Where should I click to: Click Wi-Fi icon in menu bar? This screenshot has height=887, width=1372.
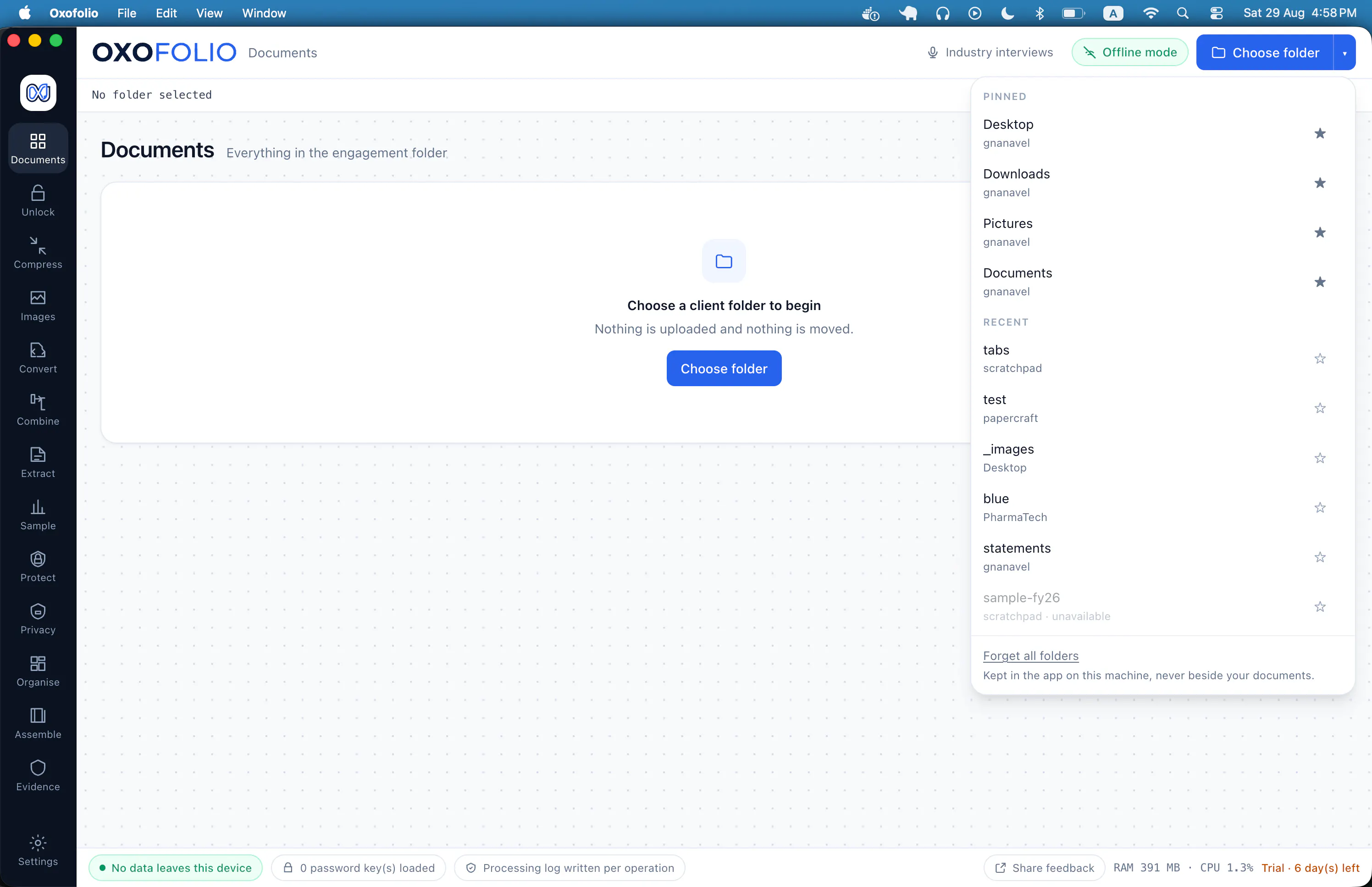pyautogui.click(x=1151, y=13)
